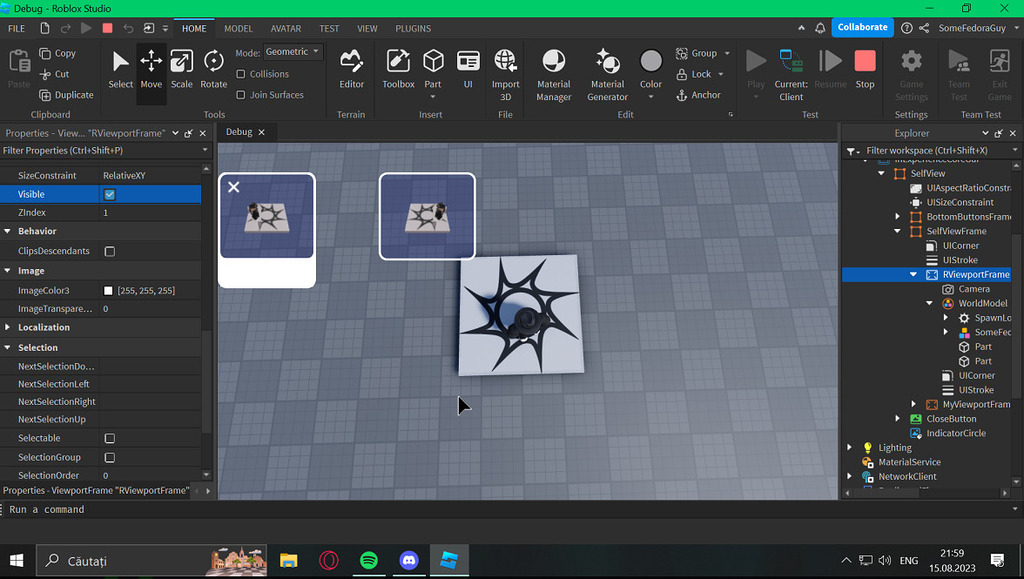The image size is (1024, 579).
Task: Open Spotify from the taskbar
Action: (x=369, y=560)
